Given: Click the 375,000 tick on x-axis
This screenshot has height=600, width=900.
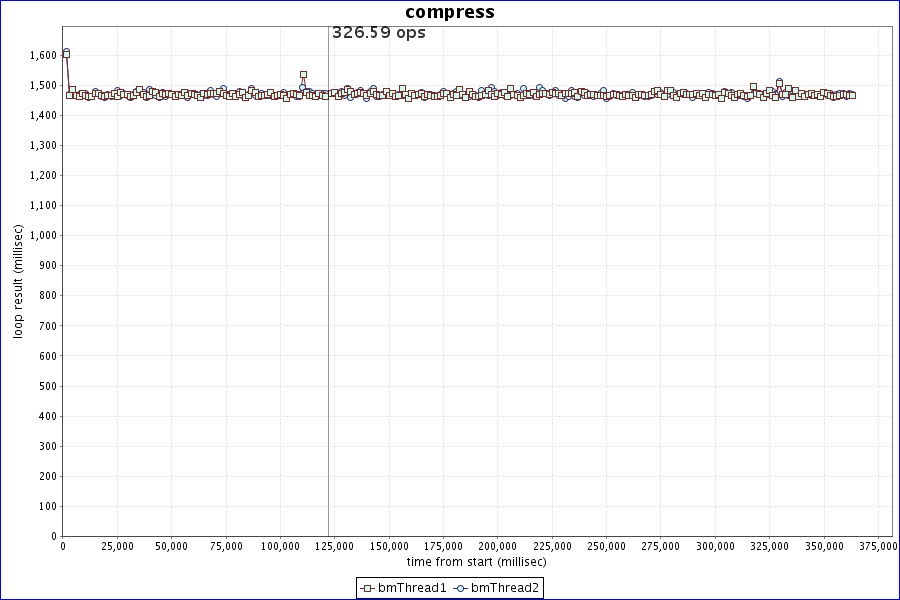Looking at the screenshot, I should 877,546.
